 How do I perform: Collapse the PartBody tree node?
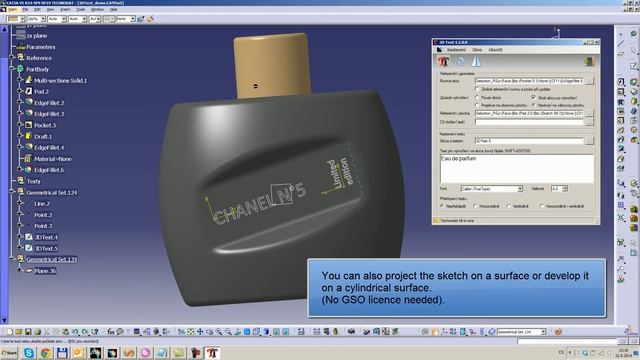coord(12,69)
